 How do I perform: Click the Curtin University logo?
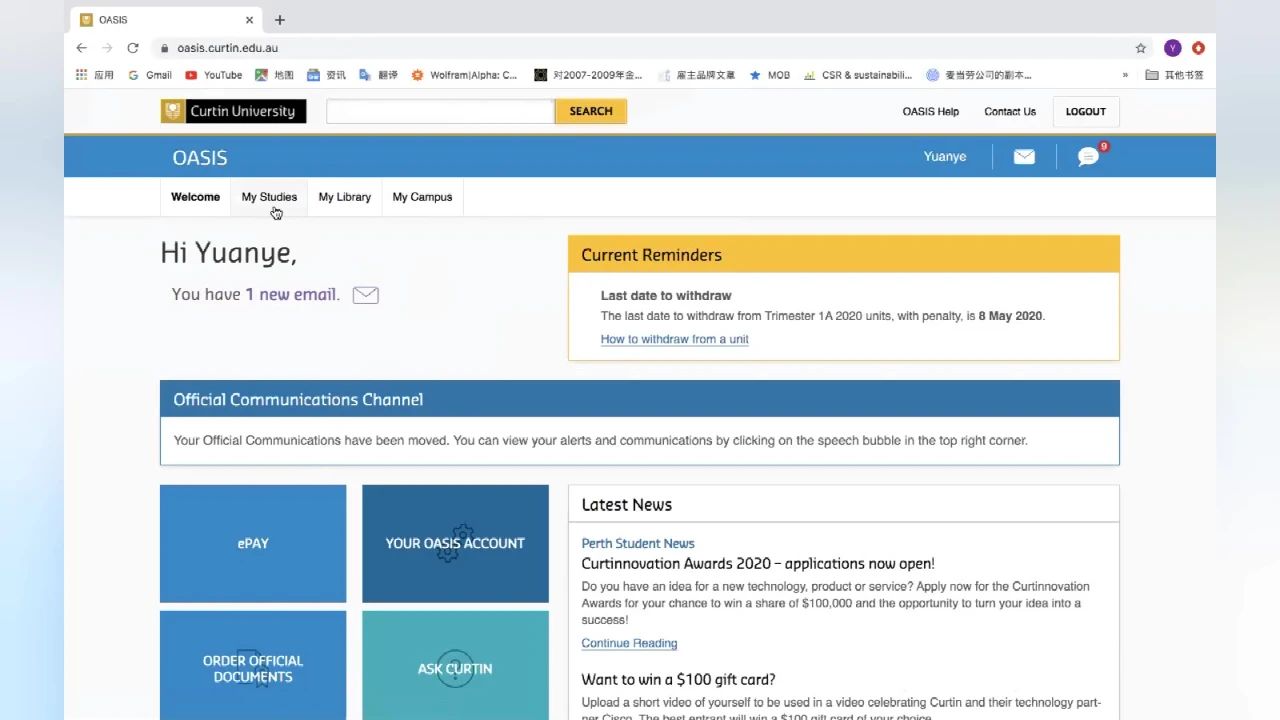click(x=233, y=111)
